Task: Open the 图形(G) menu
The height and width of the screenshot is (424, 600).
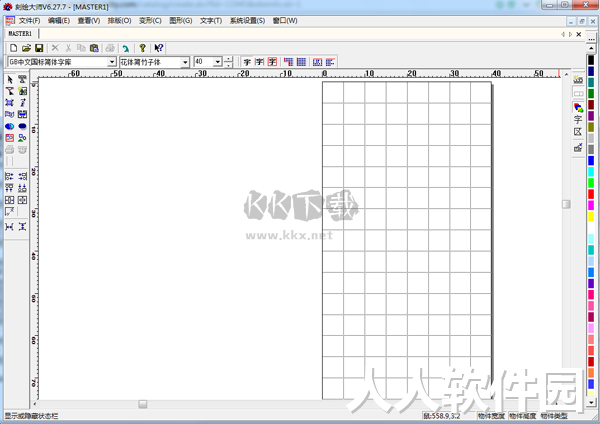Action: pyautogui.click(x=181, y=21)
